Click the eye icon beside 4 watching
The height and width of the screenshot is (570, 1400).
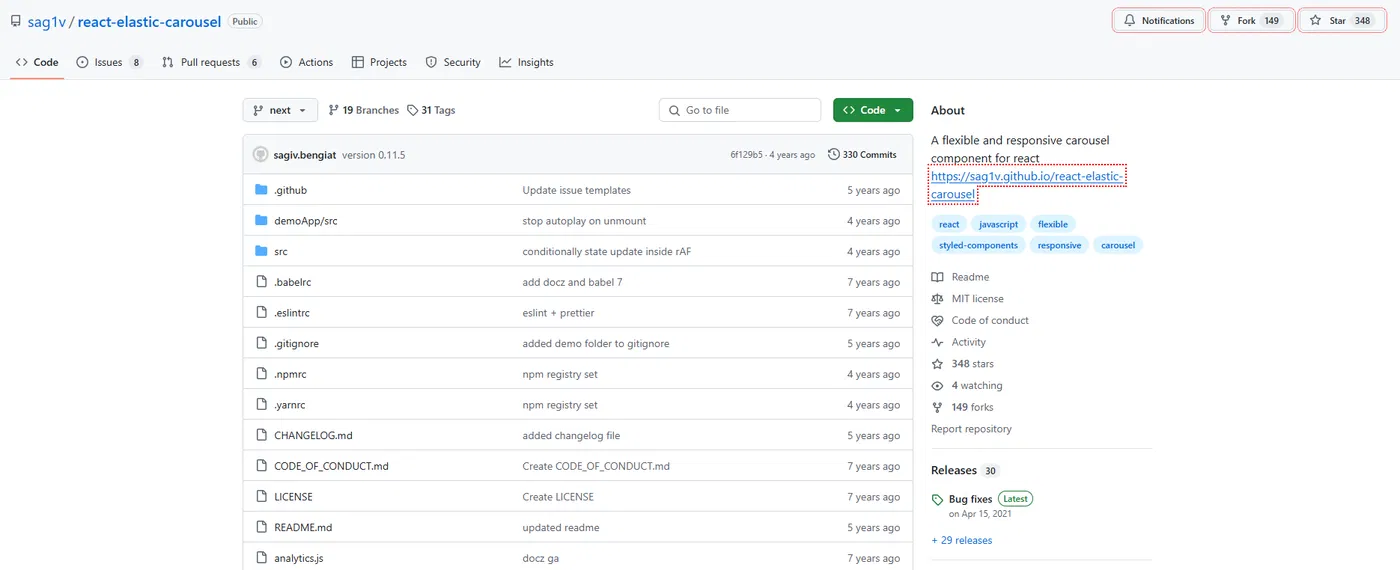click(x=937, y=386)
